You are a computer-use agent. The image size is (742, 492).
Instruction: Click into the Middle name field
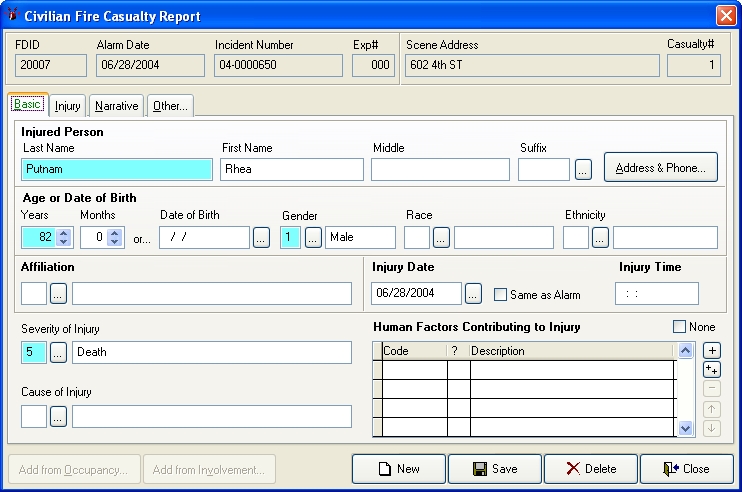440,169
